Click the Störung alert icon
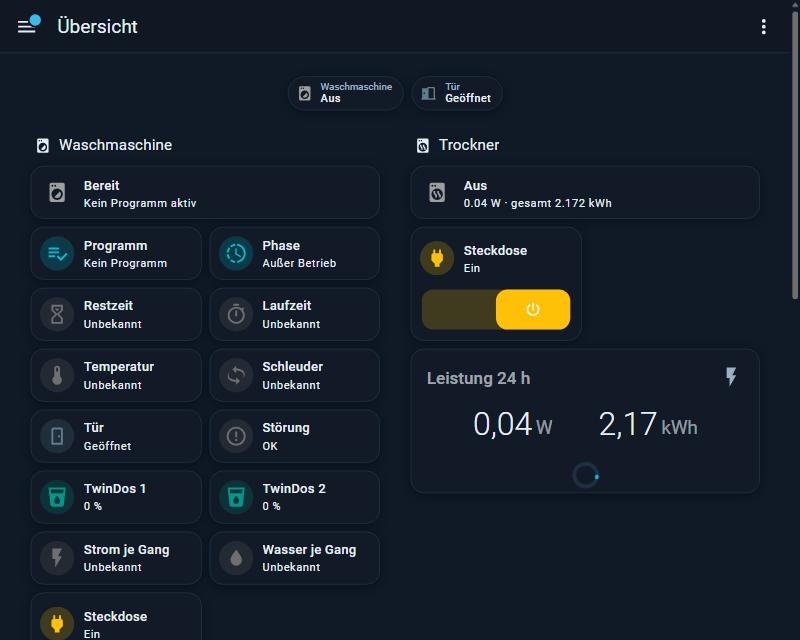The image size is (800, 640). (x=236, y=436)
